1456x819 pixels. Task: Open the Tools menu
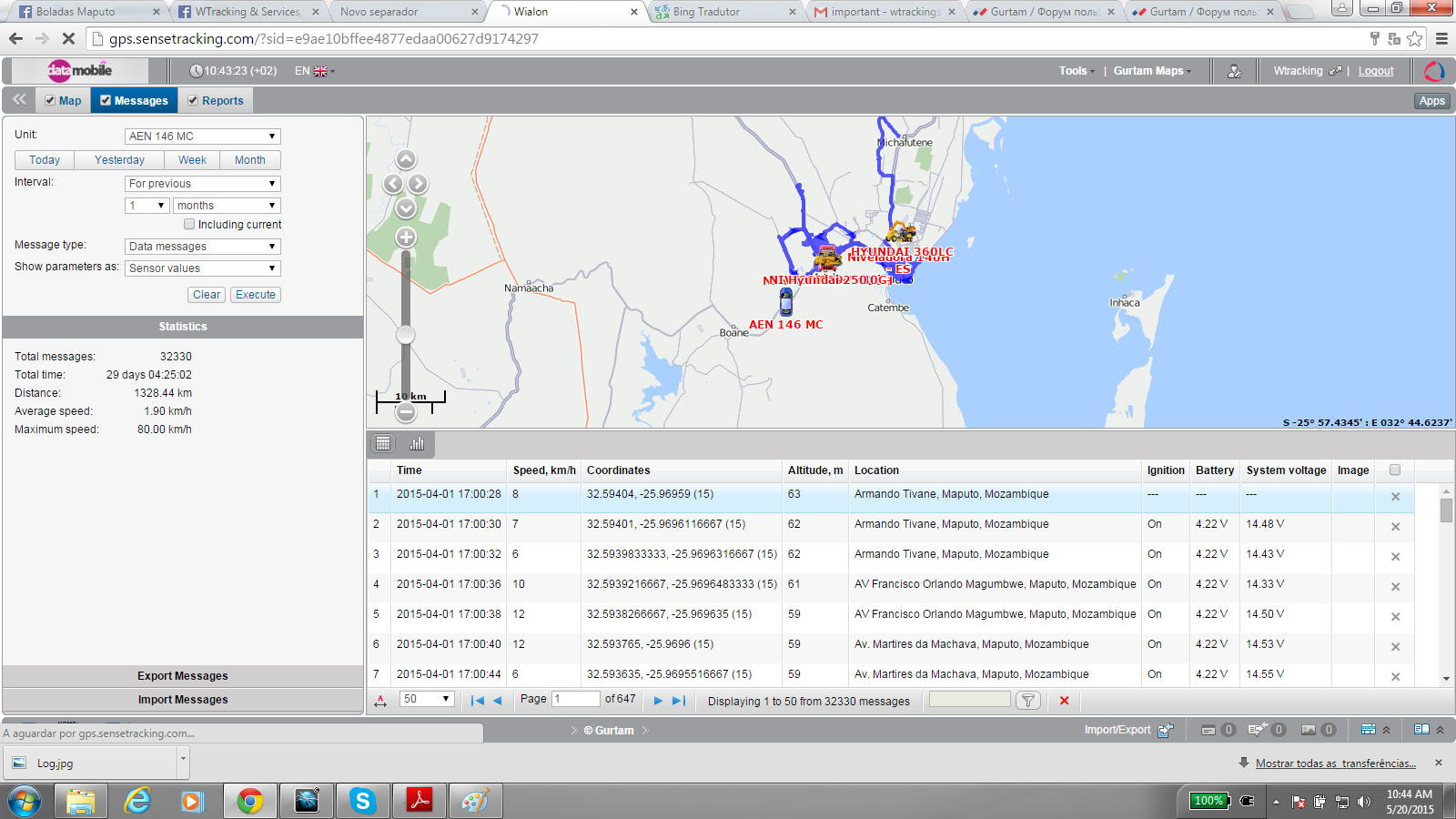point(1076,71)
